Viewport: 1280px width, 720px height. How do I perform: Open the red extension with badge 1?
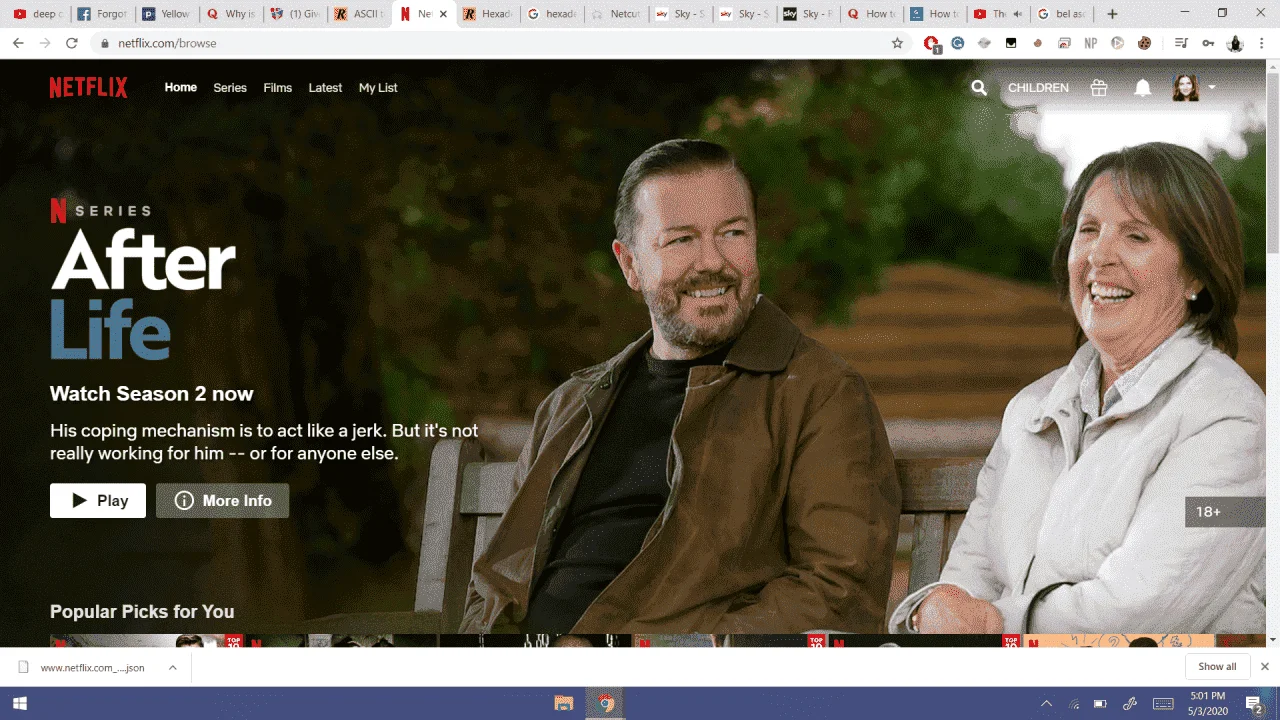coord(932,43)
